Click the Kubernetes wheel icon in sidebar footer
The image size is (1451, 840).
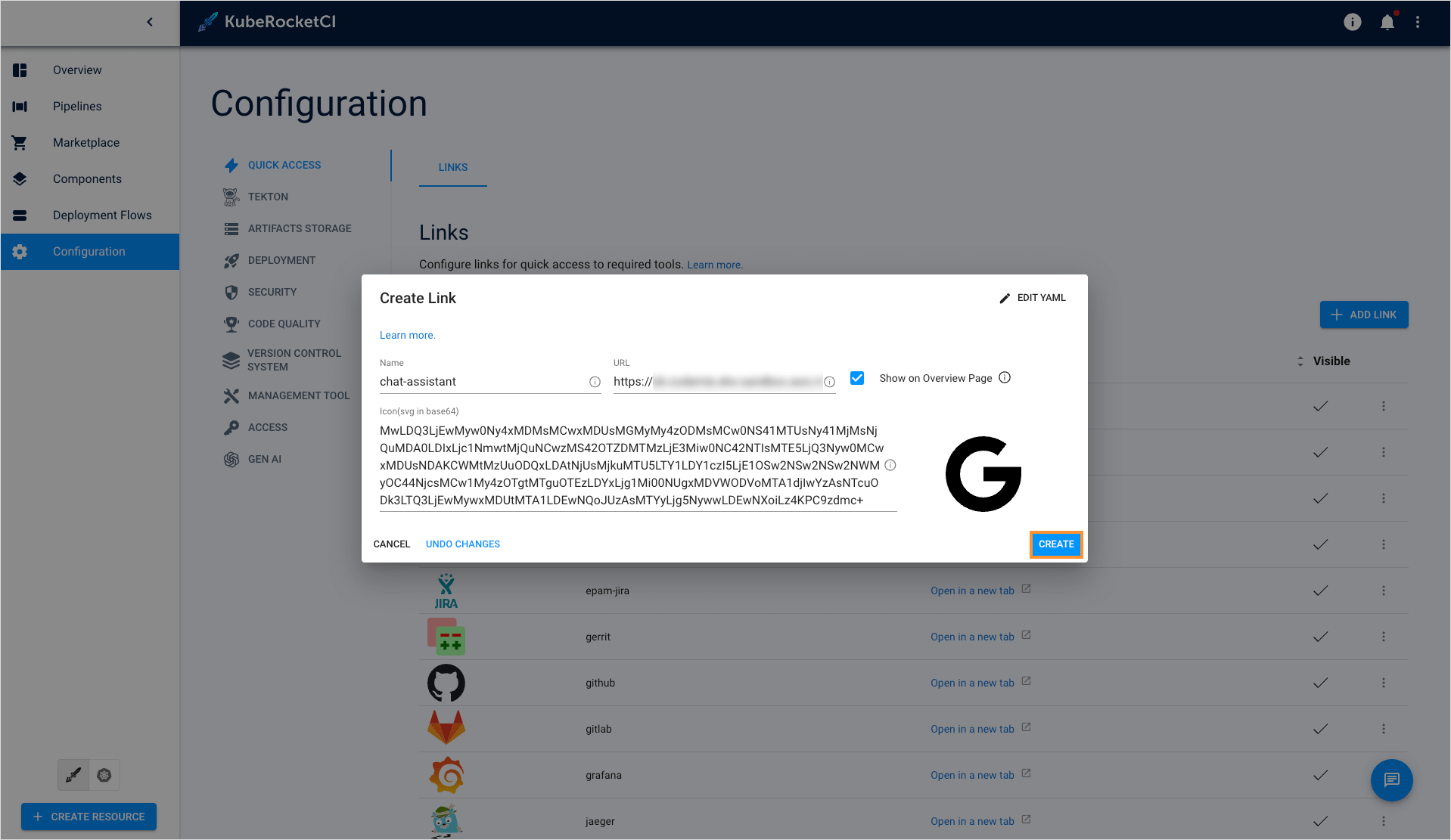pos(104,775)
